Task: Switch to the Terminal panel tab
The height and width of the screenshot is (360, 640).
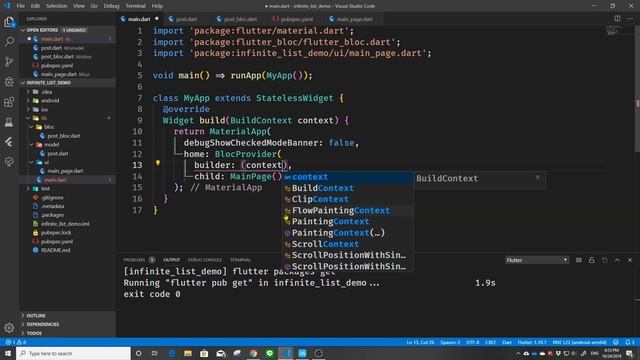Action: [x=240, y=260]
